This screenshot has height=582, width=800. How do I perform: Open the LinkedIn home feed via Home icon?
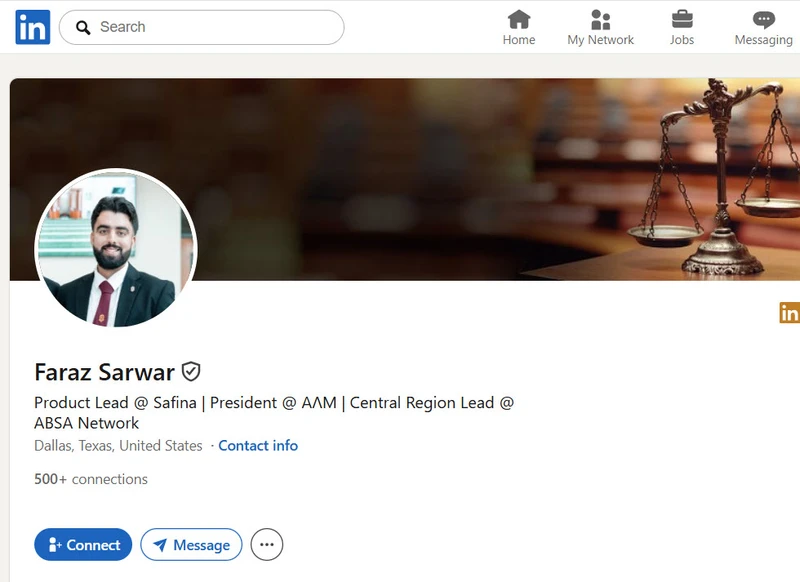click(519, 19)
